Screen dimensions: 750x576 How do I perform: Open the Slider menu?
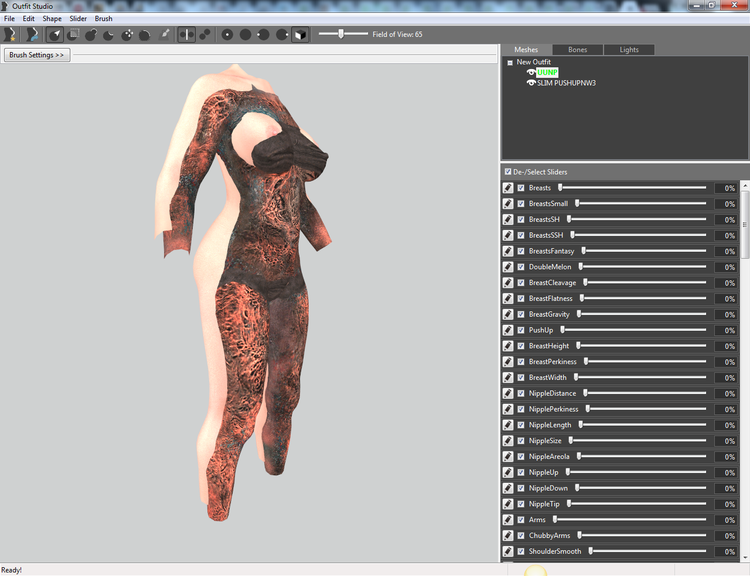78,19
